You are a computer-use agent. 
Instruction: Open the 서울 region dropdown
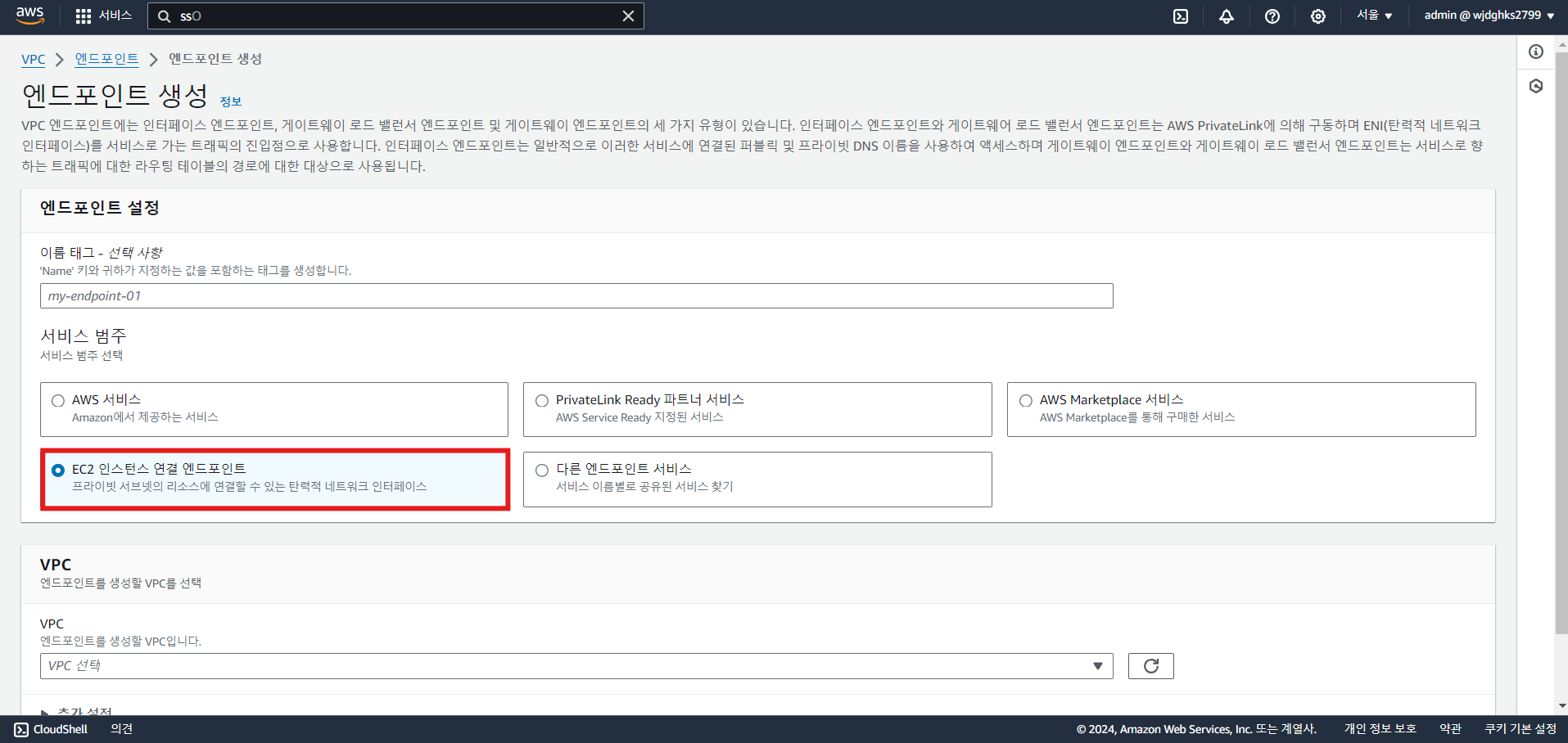click(1375, 16)
